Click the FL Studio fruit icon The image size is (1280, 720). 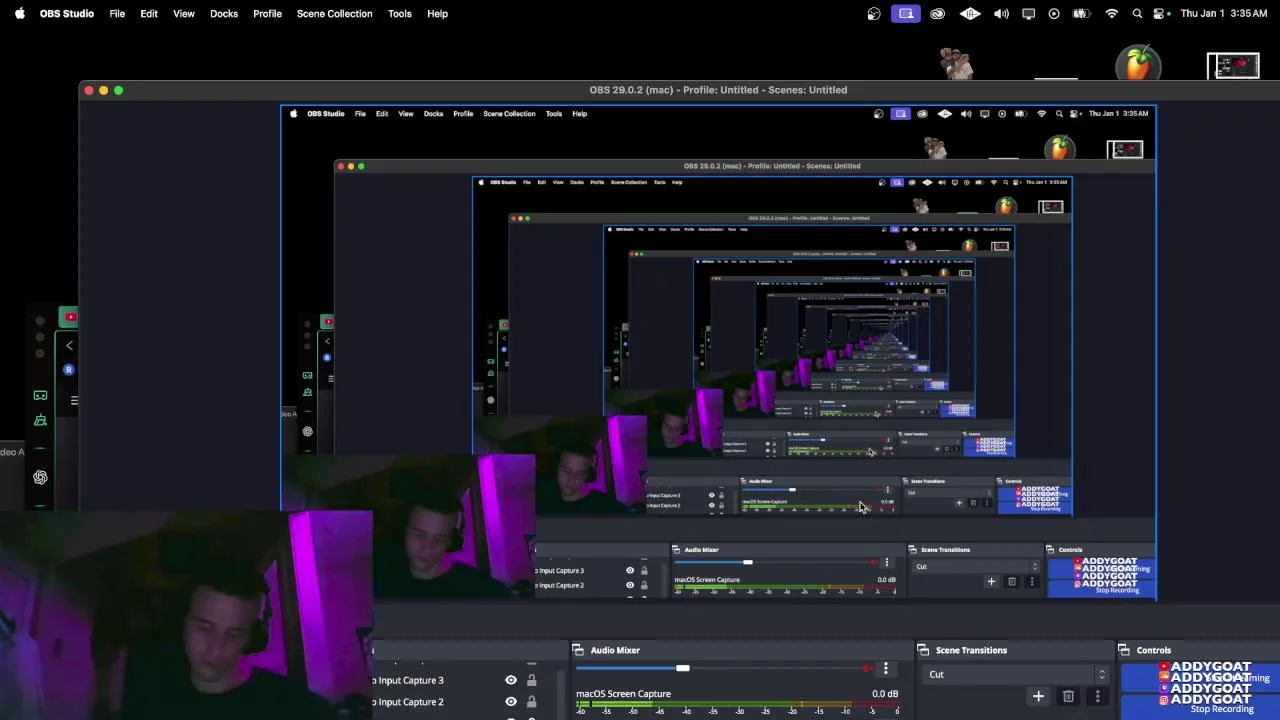1138,62
